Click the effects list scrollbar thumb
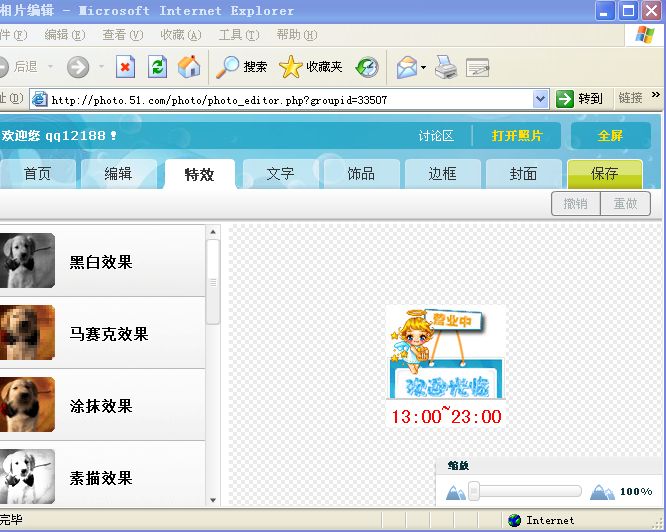 (213, 282)
